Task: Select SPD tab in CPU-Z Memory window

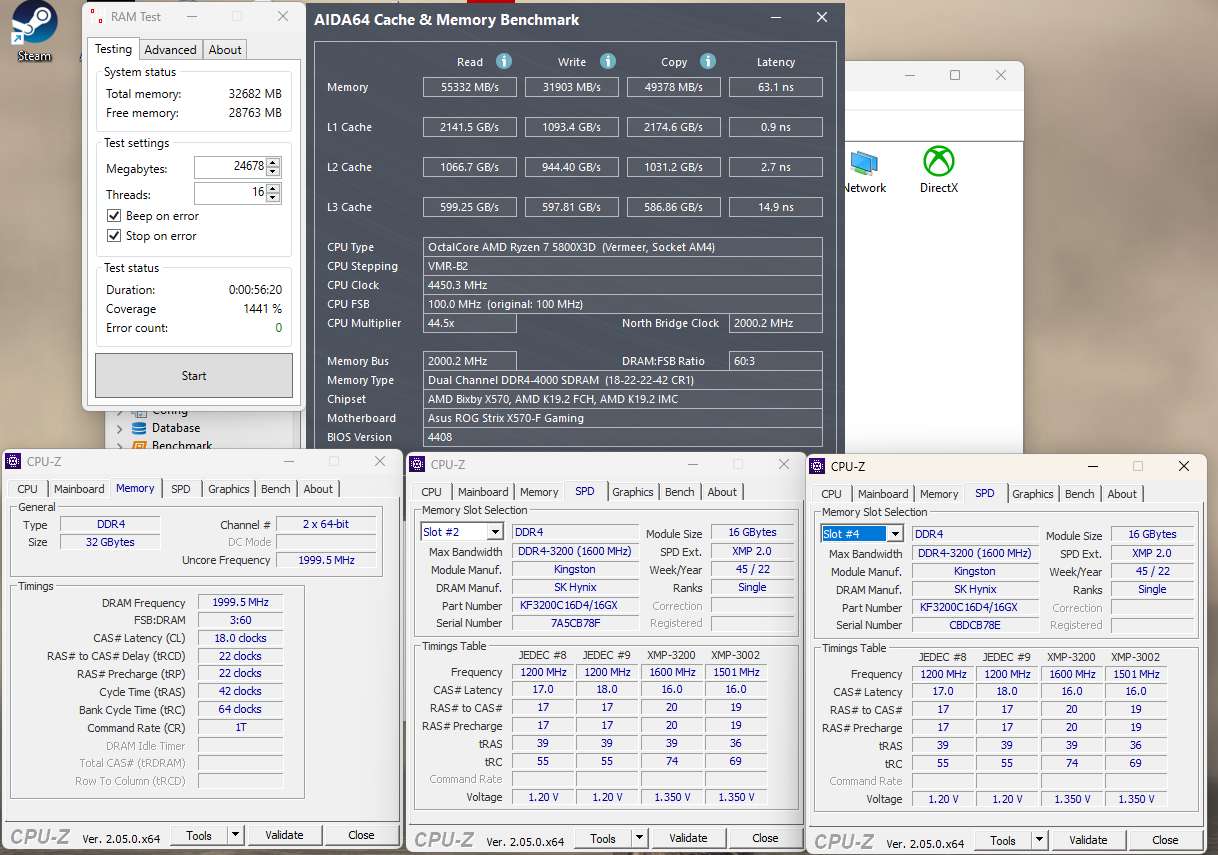Action: pyautogui.click(x=180, y=489)
